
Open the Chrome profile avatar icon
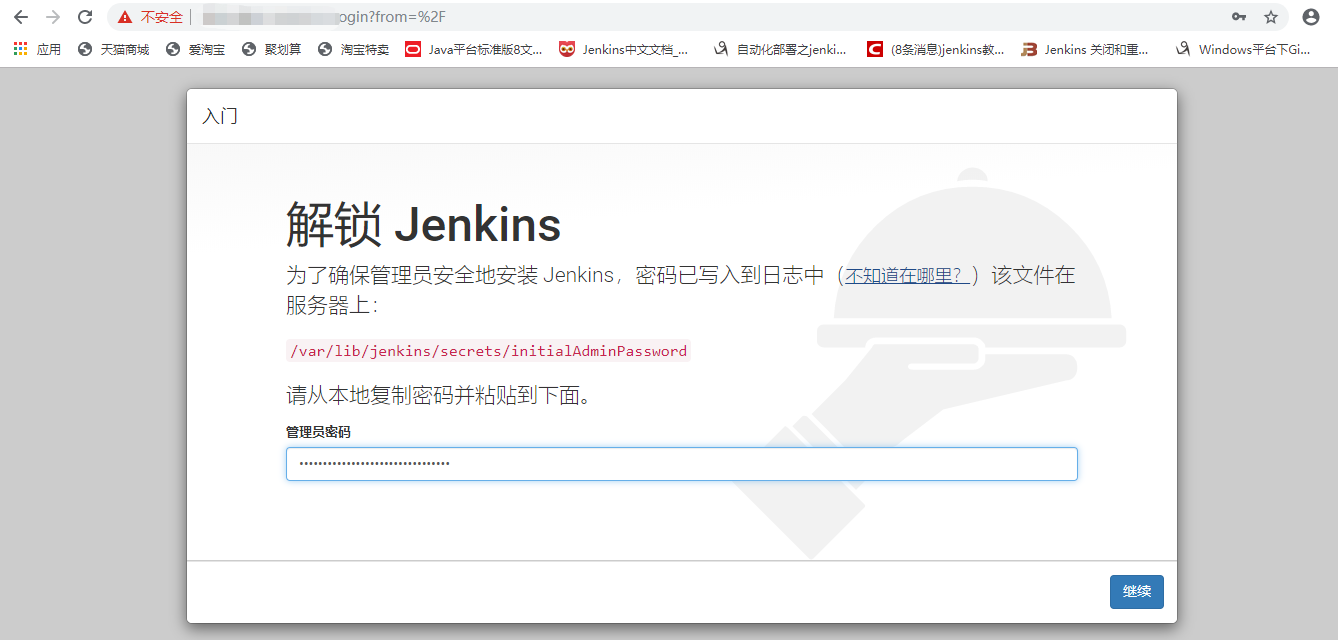coord(1311,17)
